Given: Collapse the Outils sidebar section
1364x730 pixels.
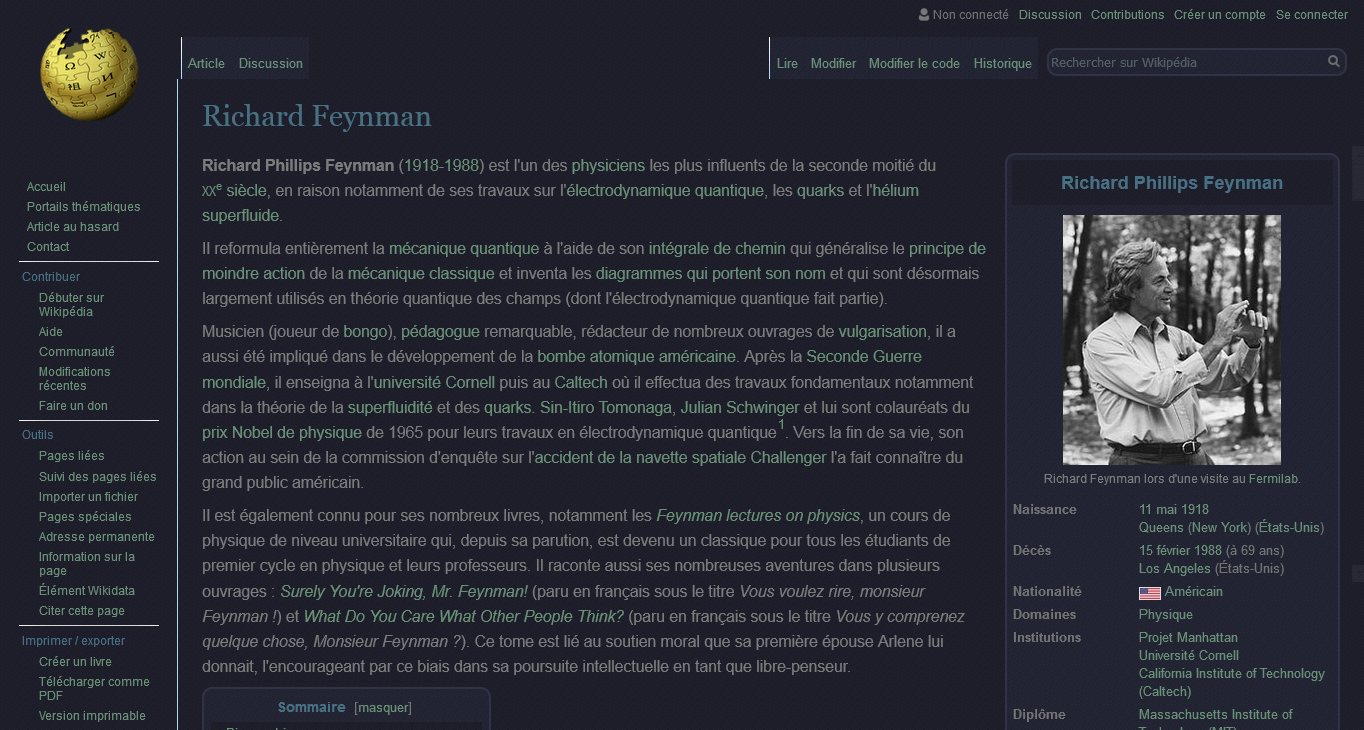Looking at the screenshot, I should (x=38, y=435).
